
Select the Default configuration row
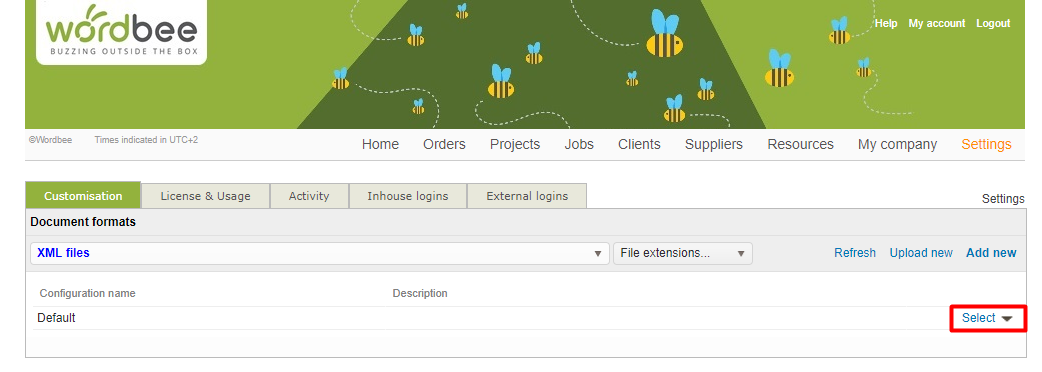coord(525,318)
